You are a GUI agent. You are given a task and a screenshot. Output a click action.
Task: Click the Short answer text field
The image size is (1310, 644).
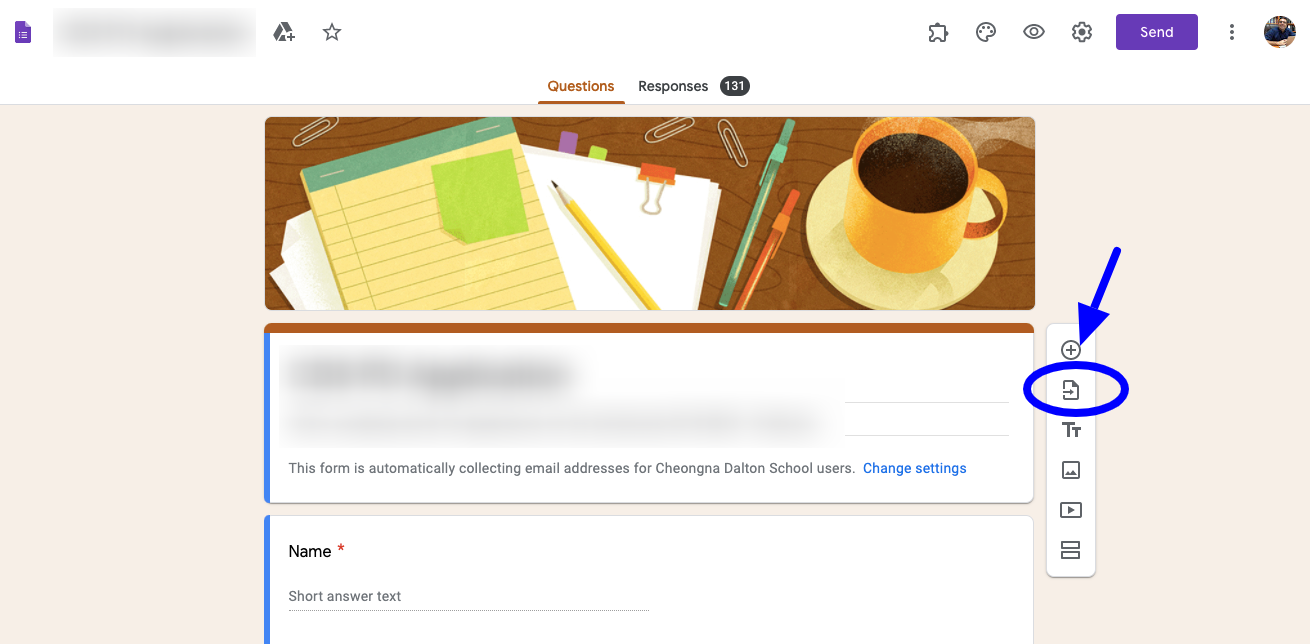coord(468,597)
